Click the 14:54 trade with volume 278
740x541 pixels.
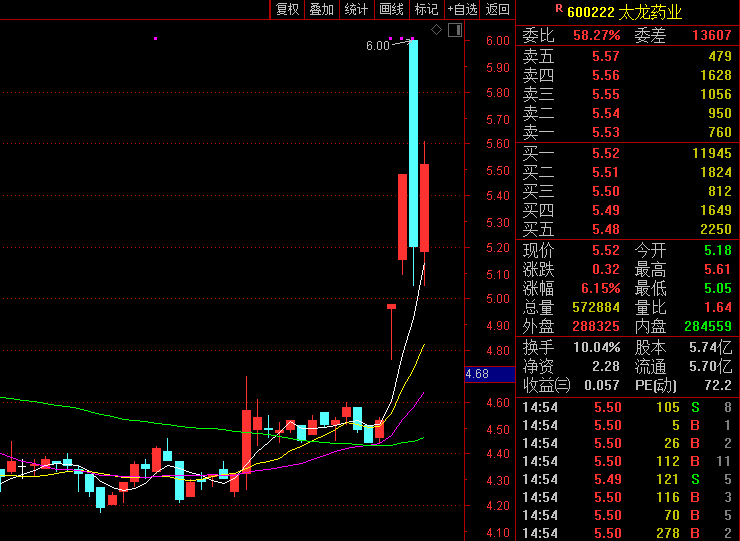(628, 533)
